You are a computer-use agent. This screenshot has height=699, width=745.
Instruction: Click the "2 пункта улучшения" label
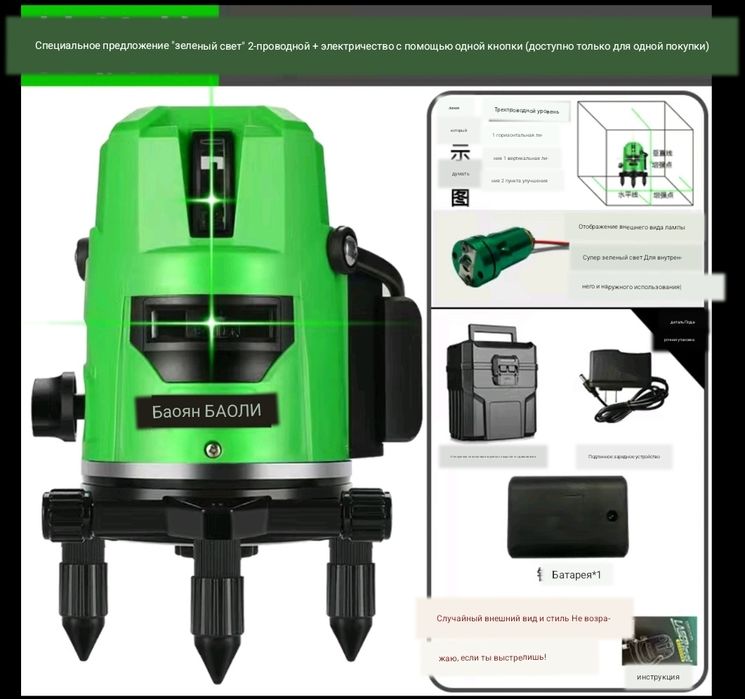tap(520, 181)
